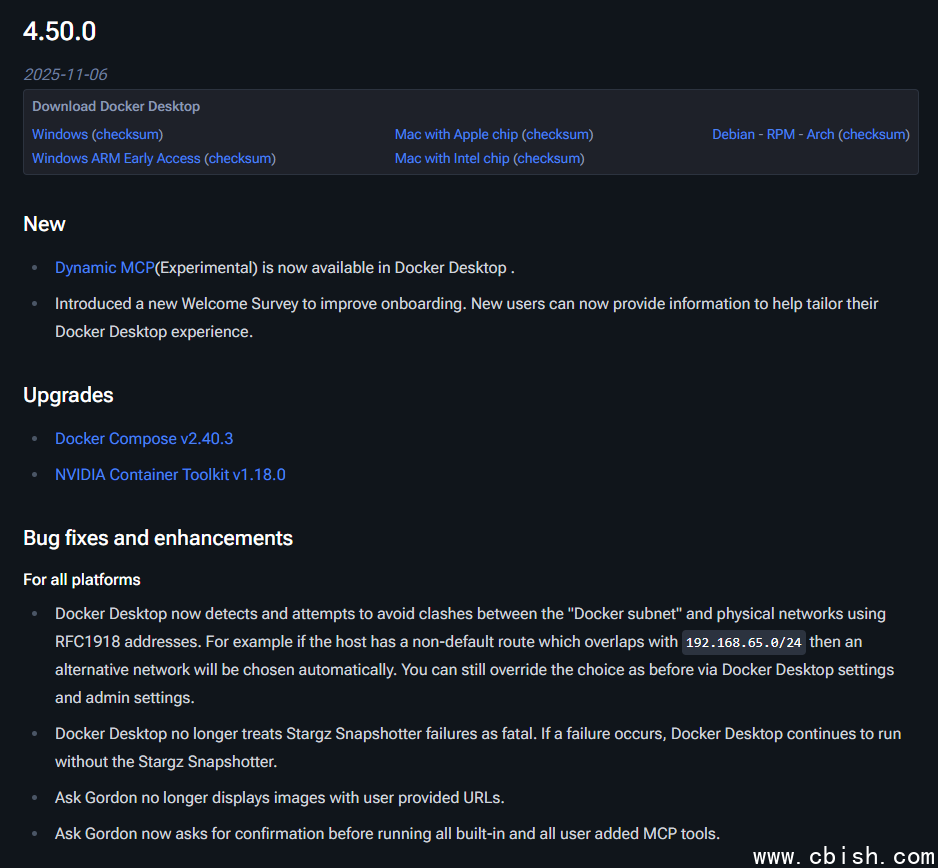Click the Bug fixes and enhancements heading
938x868 pixels.
point(158,538)
